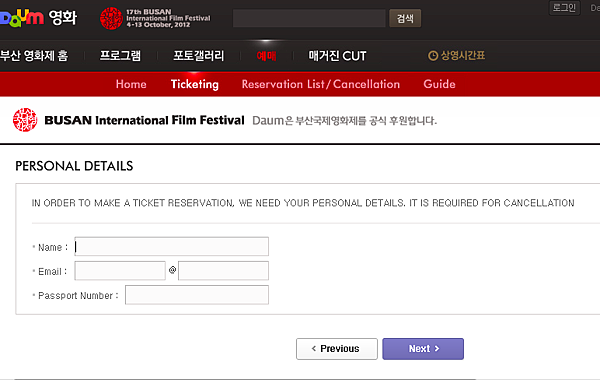Click the Daum logo
The height and width of the screenshot is (380, 600).
click(21, 18)
